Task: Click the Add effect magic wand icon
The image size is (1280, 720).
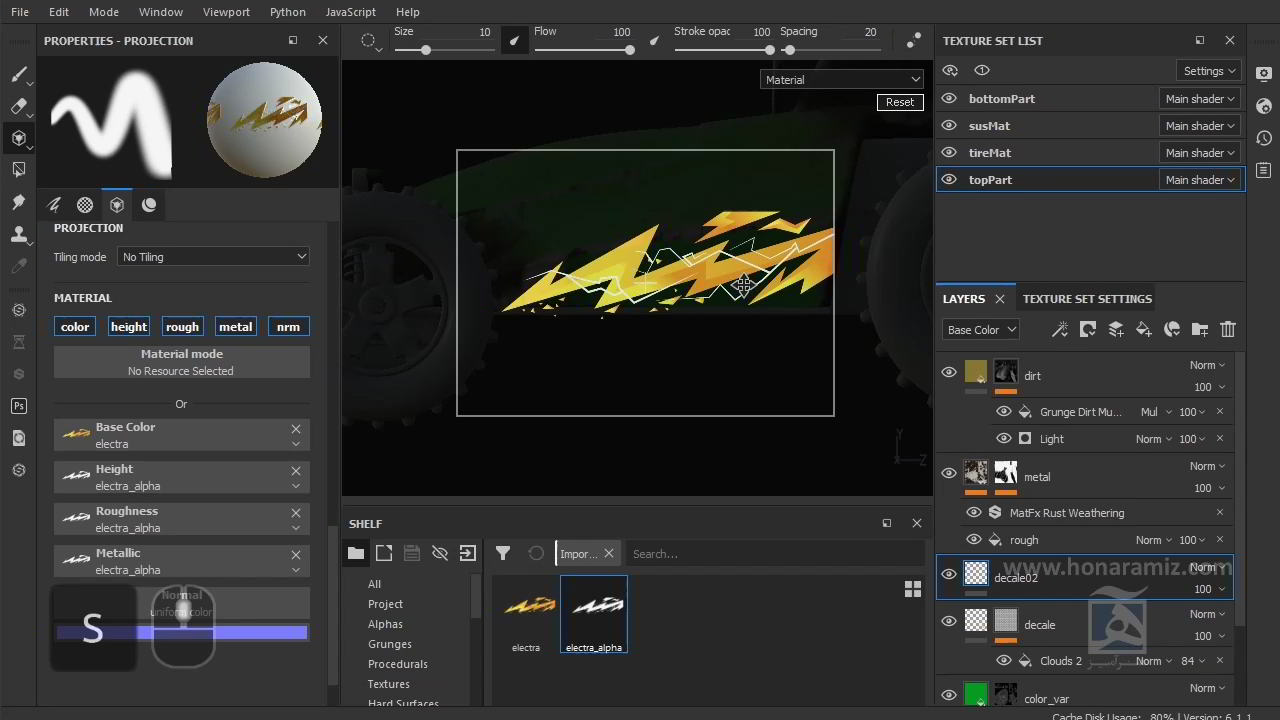Action: pyautogui.click(x=1060, y=329)
